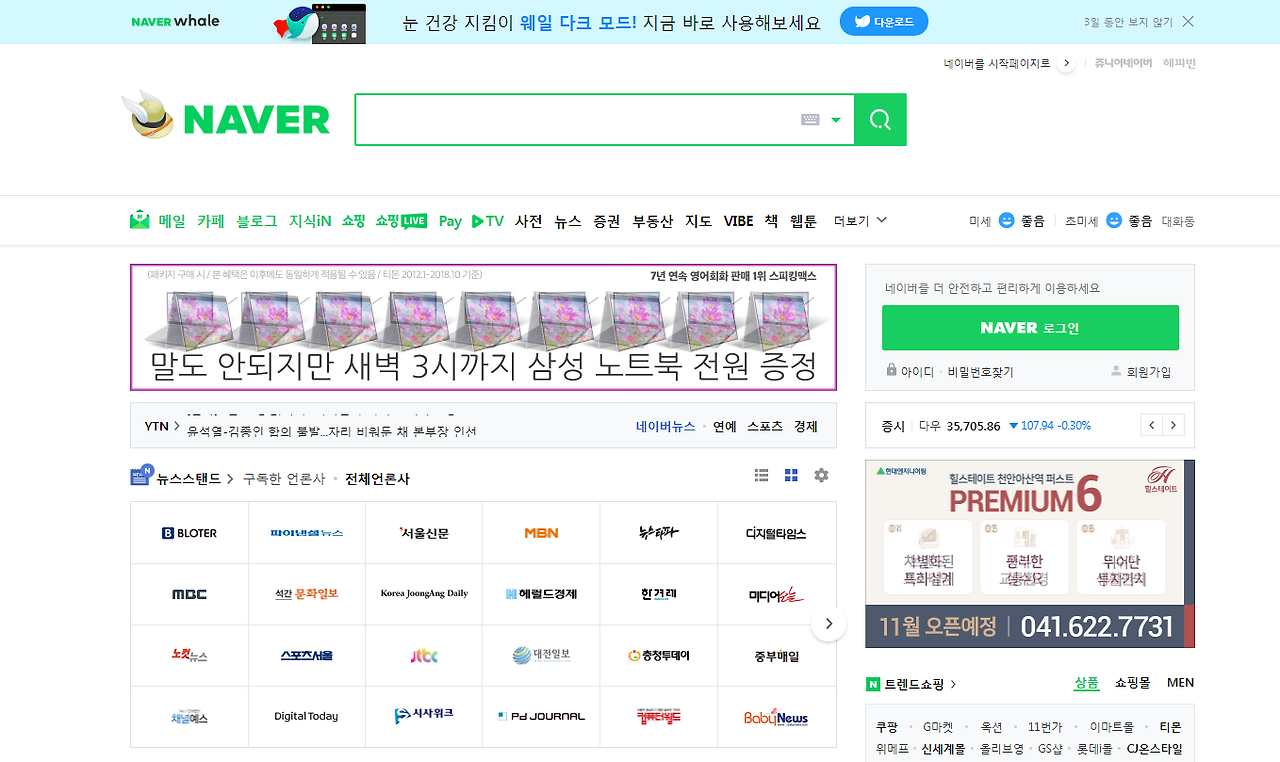Click 뉴스스탠드 newsstand icon
This screenshot has height=762, width=1280.
point(141,476)
